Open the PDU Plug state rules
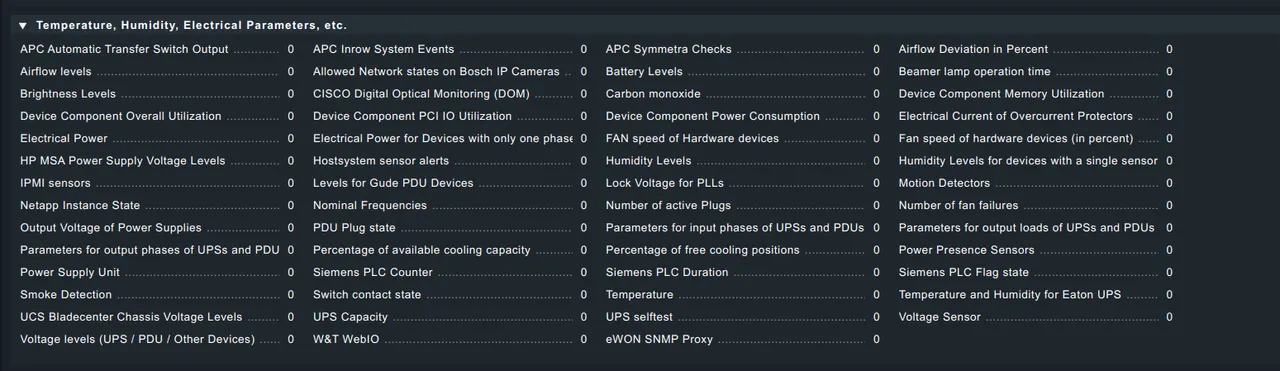 pyautogui.click(x=354, y=228)
